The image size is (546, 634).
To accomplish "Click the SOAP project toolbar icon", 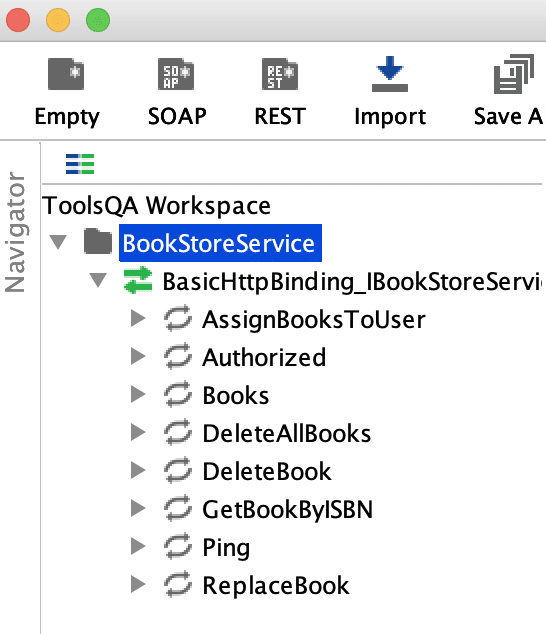I will tap(176, 74).
